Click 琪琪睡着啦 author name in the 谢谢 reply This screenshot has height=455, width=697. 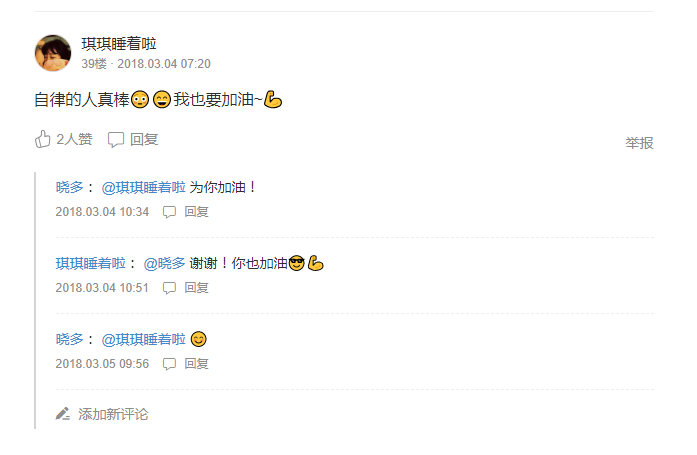tap(91, 263)
